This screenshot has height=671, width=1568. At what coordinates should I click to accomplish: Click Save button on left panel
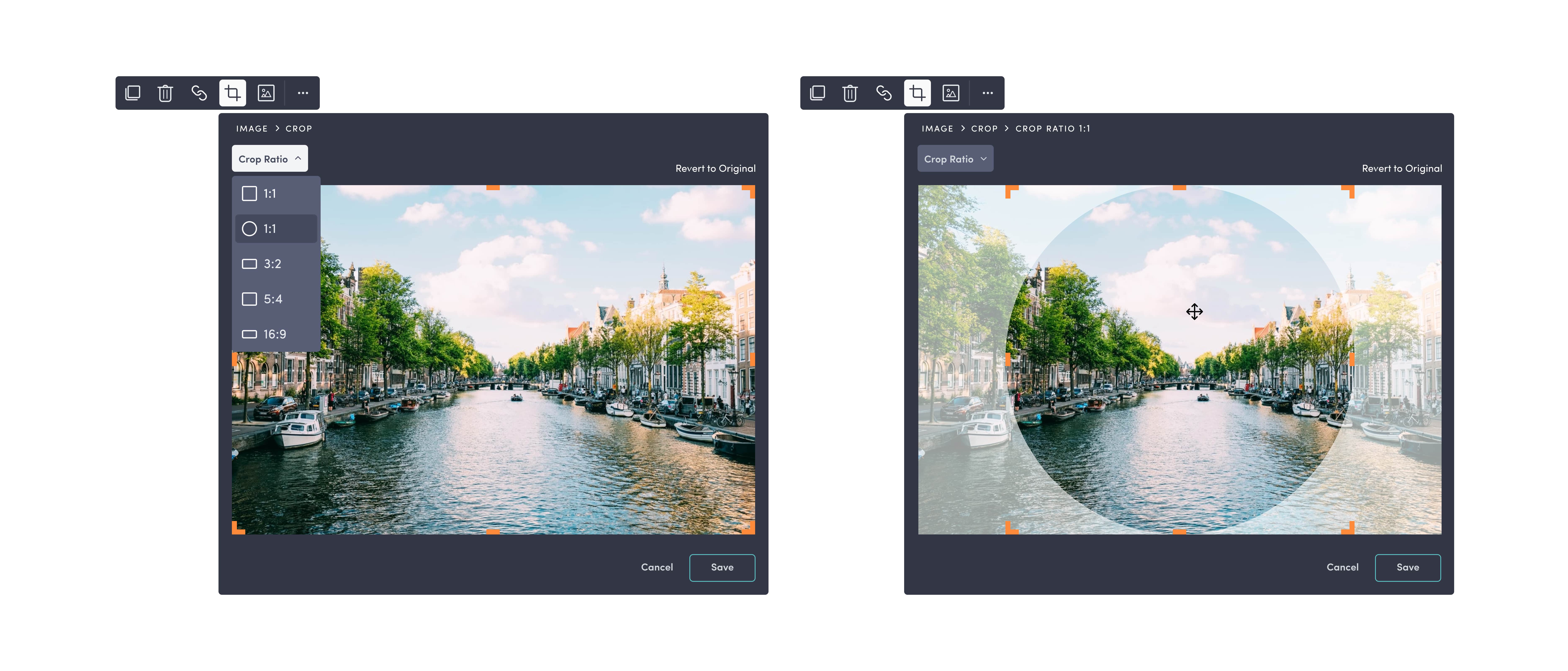pyautogui.click(x=722, y=567)
